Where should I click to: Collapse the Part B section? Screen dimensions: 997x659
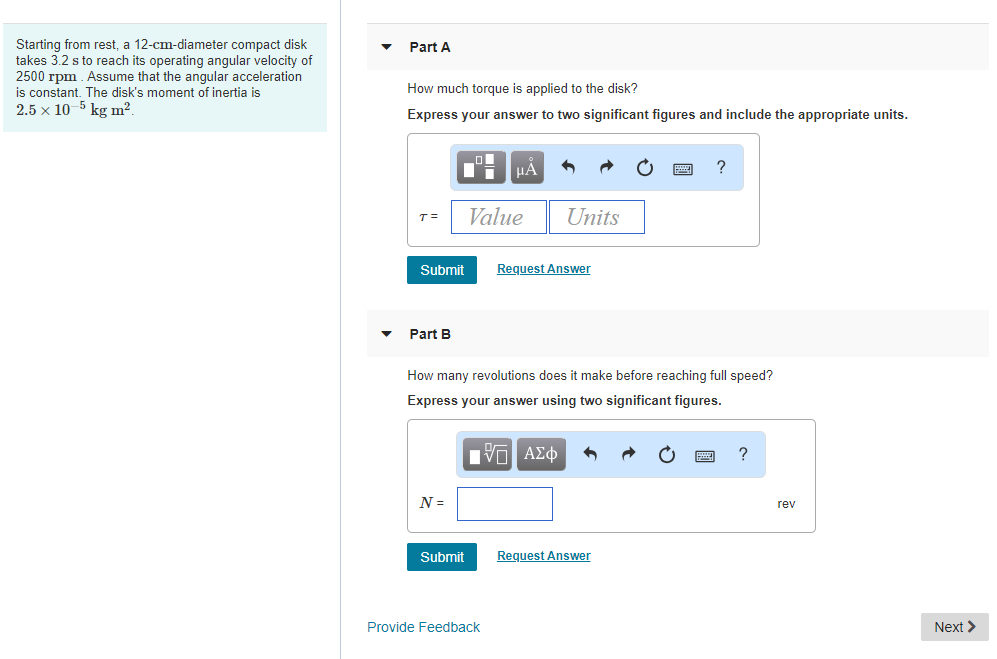[x=387, y=334]
